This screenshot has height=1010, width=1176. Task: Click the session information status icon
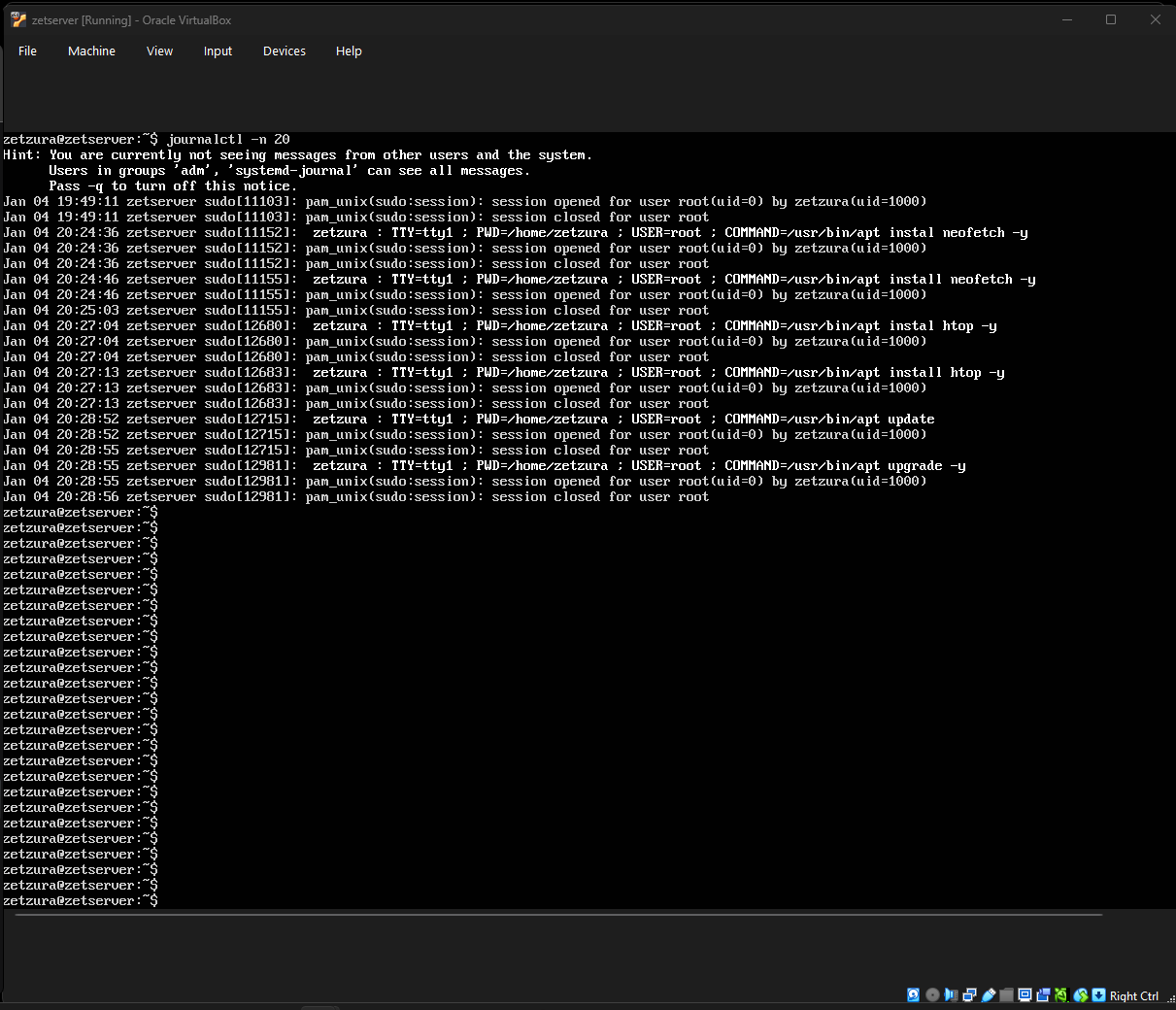tap(1061, 994)
